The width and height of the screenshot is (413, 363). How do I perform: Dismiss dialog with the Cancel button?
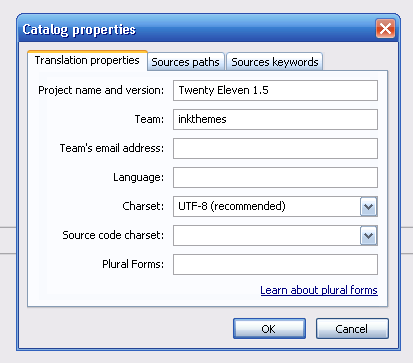[352, 329]
